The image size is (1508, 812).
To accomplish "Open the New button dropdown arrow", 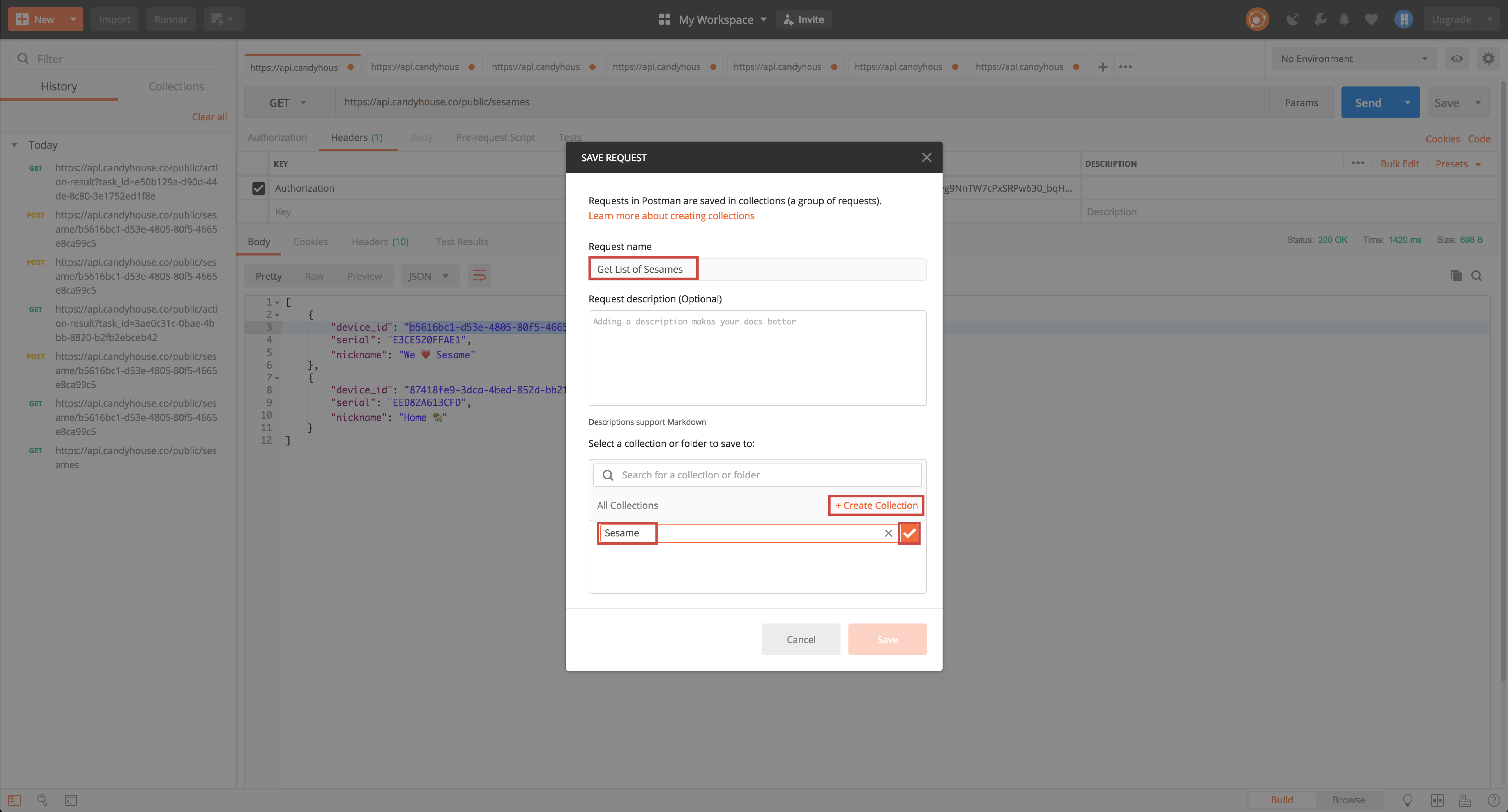I will (73, 19).
